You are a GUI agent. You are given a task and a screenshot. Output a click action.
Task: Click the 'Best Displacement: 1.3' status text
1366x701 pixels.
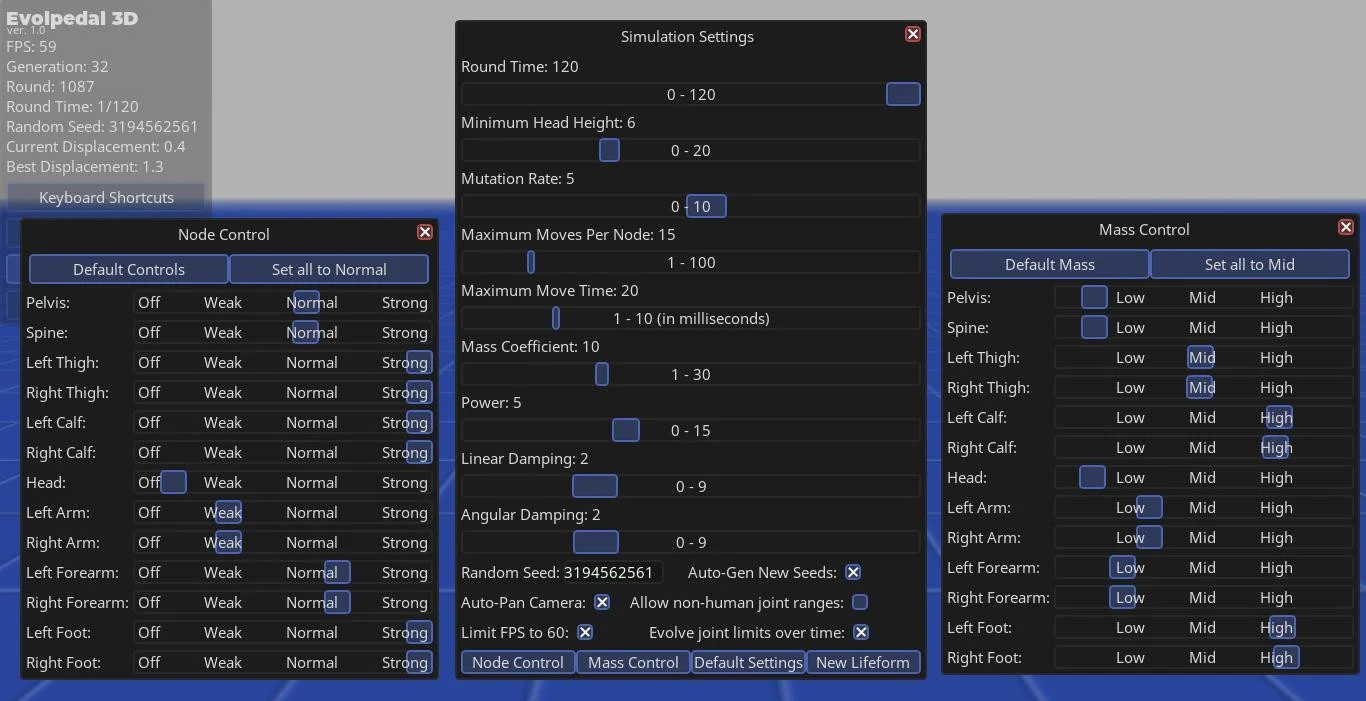click(85, 166)
